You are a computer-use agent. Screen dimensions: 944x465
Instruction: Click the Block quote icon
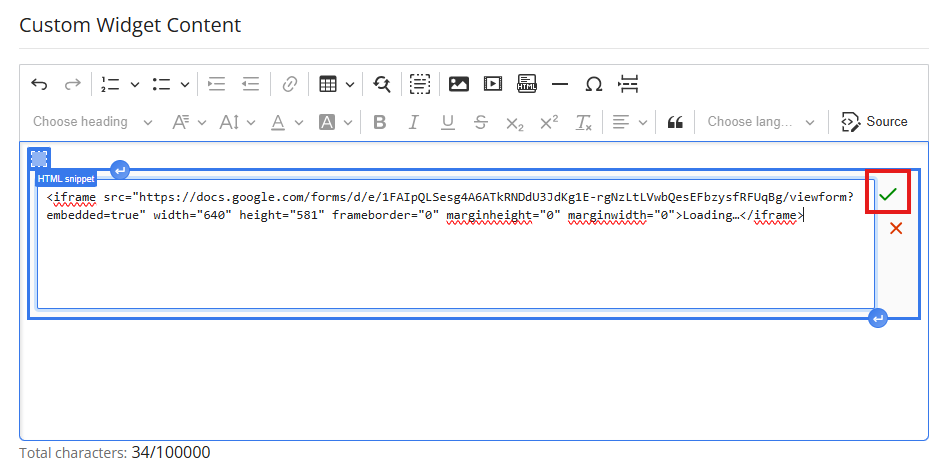(x=675, y=122)
